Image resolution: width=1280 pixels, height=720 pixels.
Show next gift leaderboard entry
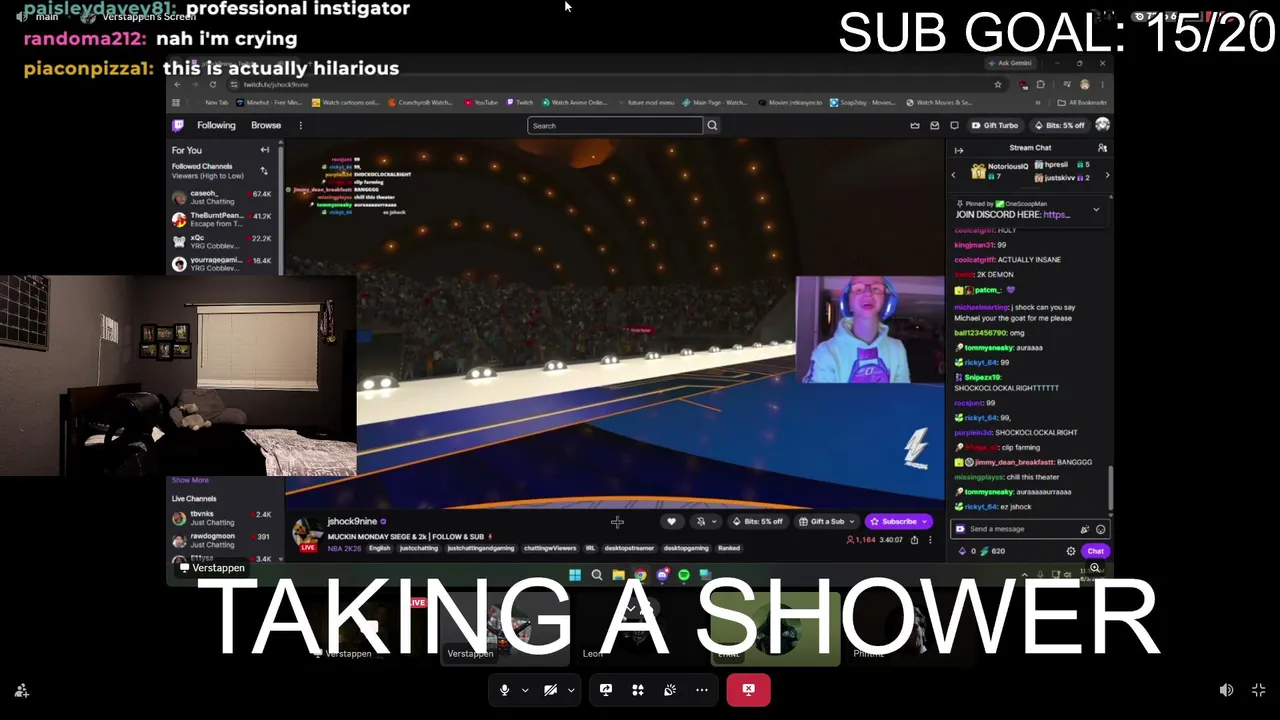(x=1107, y=175)
